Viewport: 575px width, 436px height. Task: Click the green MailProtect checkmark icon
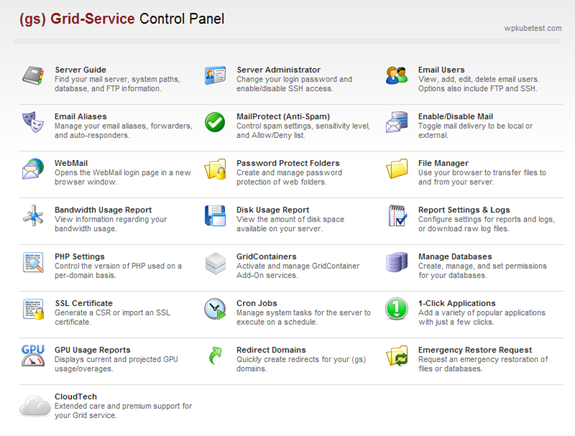coord(215,122)
